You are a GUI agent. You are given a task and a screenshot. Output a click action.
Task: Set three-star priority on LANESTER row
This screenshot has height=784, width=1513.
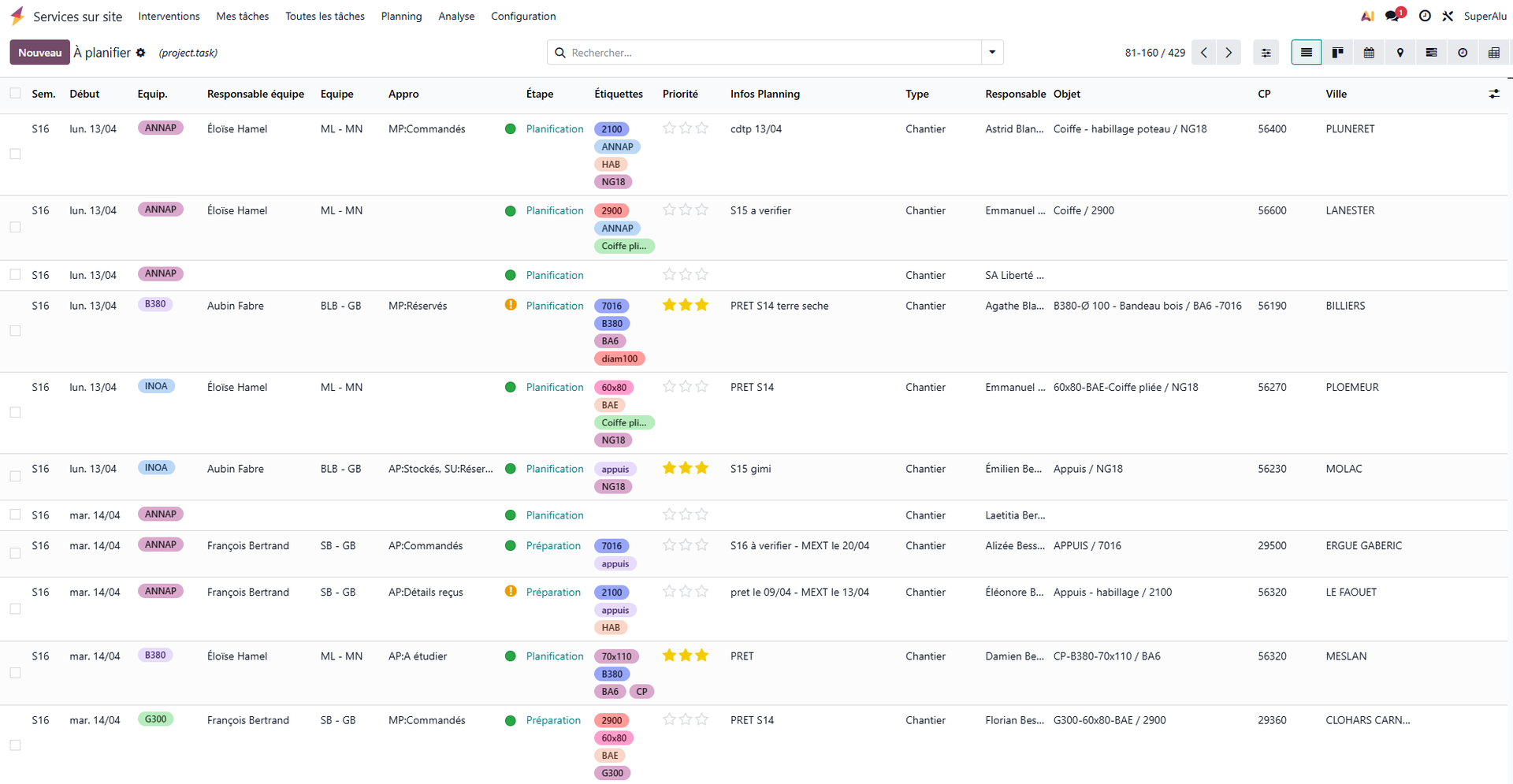tap(702, 210)
